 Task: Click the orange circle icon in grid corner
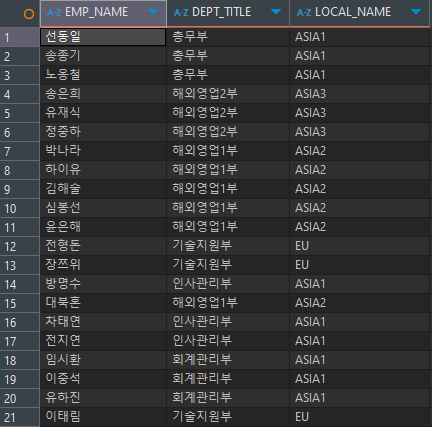click(x=29, y=14)
